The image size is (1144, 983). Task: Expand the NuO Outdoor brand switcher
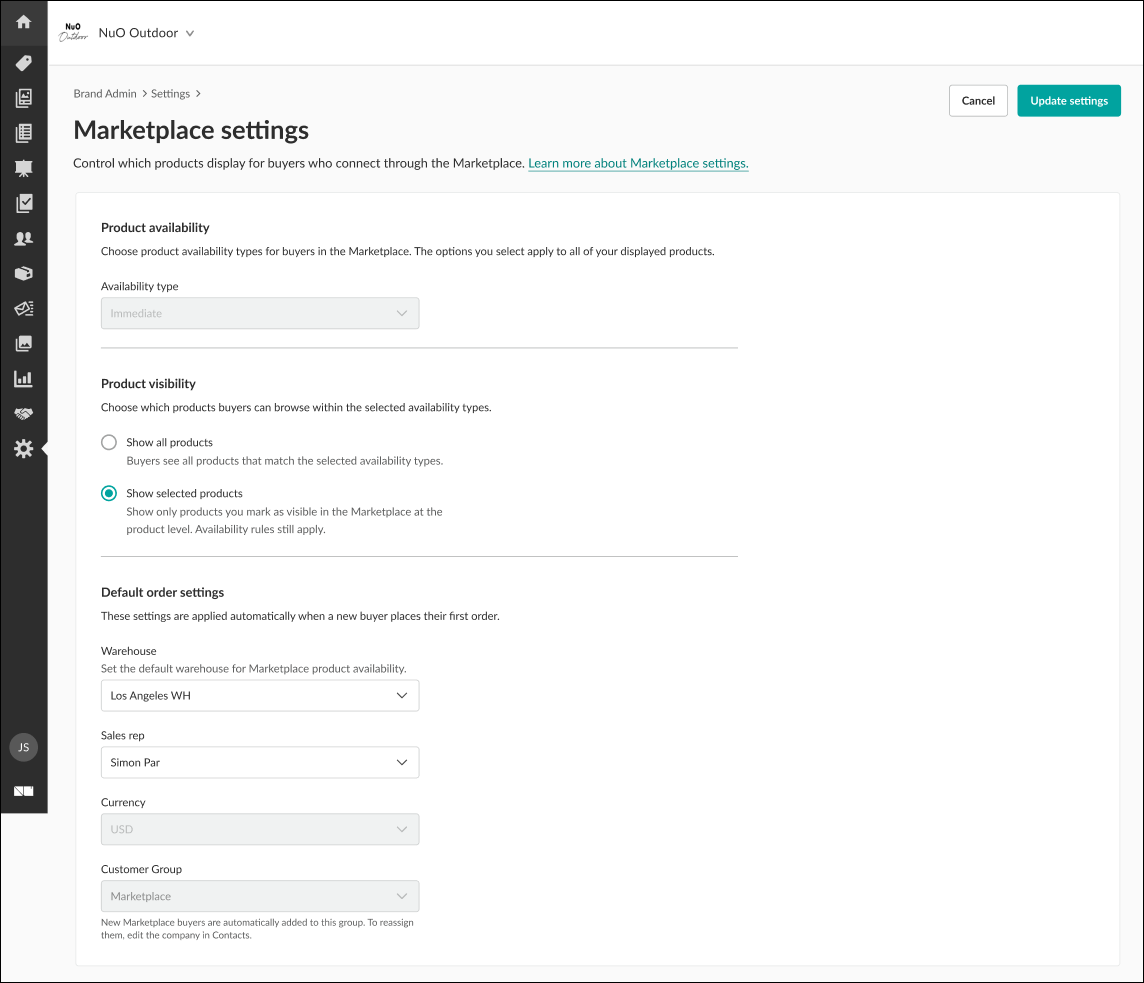[x=145, y=33]
